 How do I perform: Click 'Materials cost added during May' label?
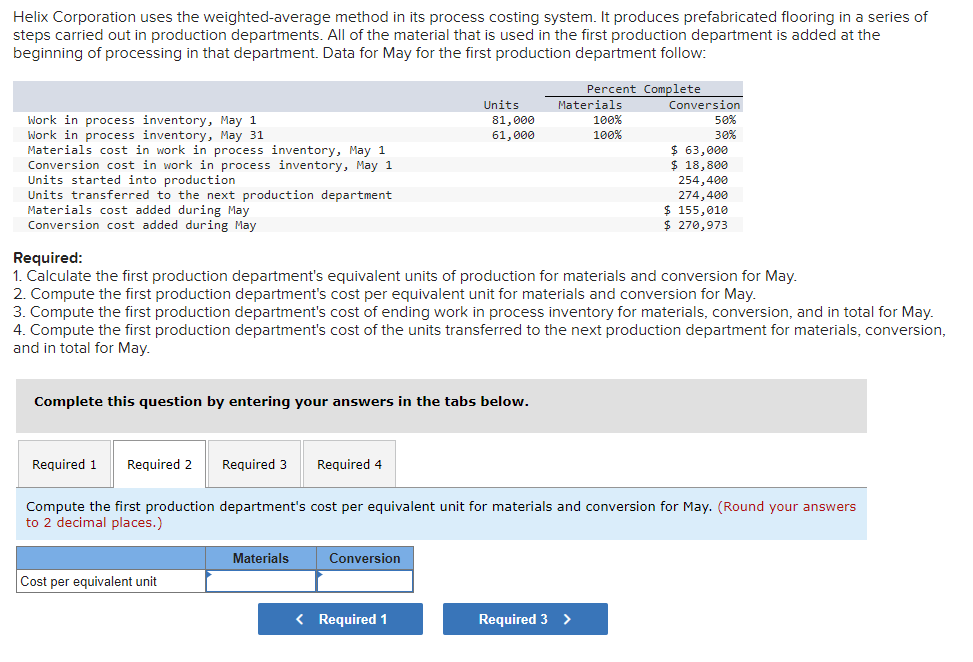[138, 210]
